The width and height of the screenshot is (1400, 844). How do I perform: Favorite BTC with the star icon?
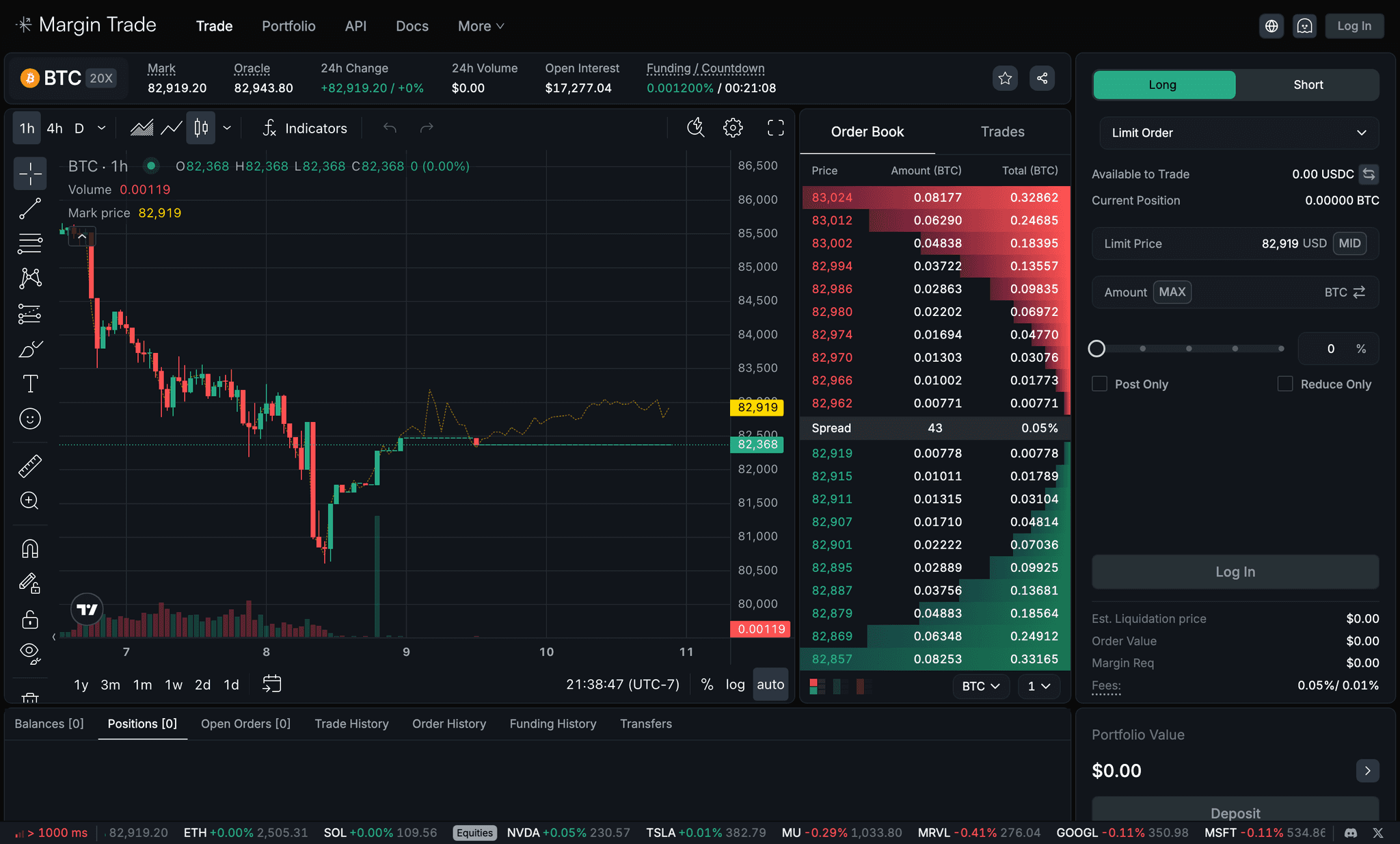coord(1005,79)
